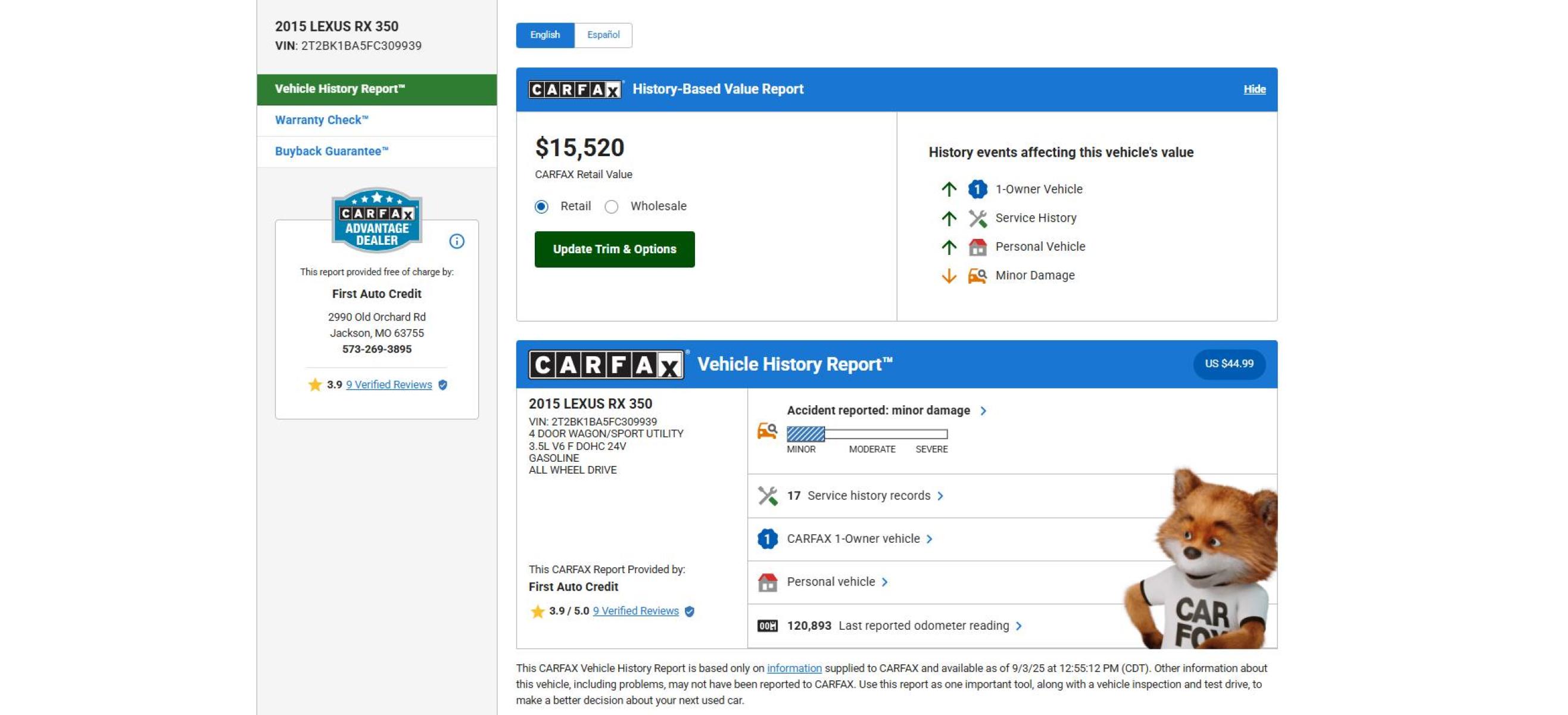The image size is (1568, 715).
Task: Click the orange accident car icon
Action: (x=767, y=431)
